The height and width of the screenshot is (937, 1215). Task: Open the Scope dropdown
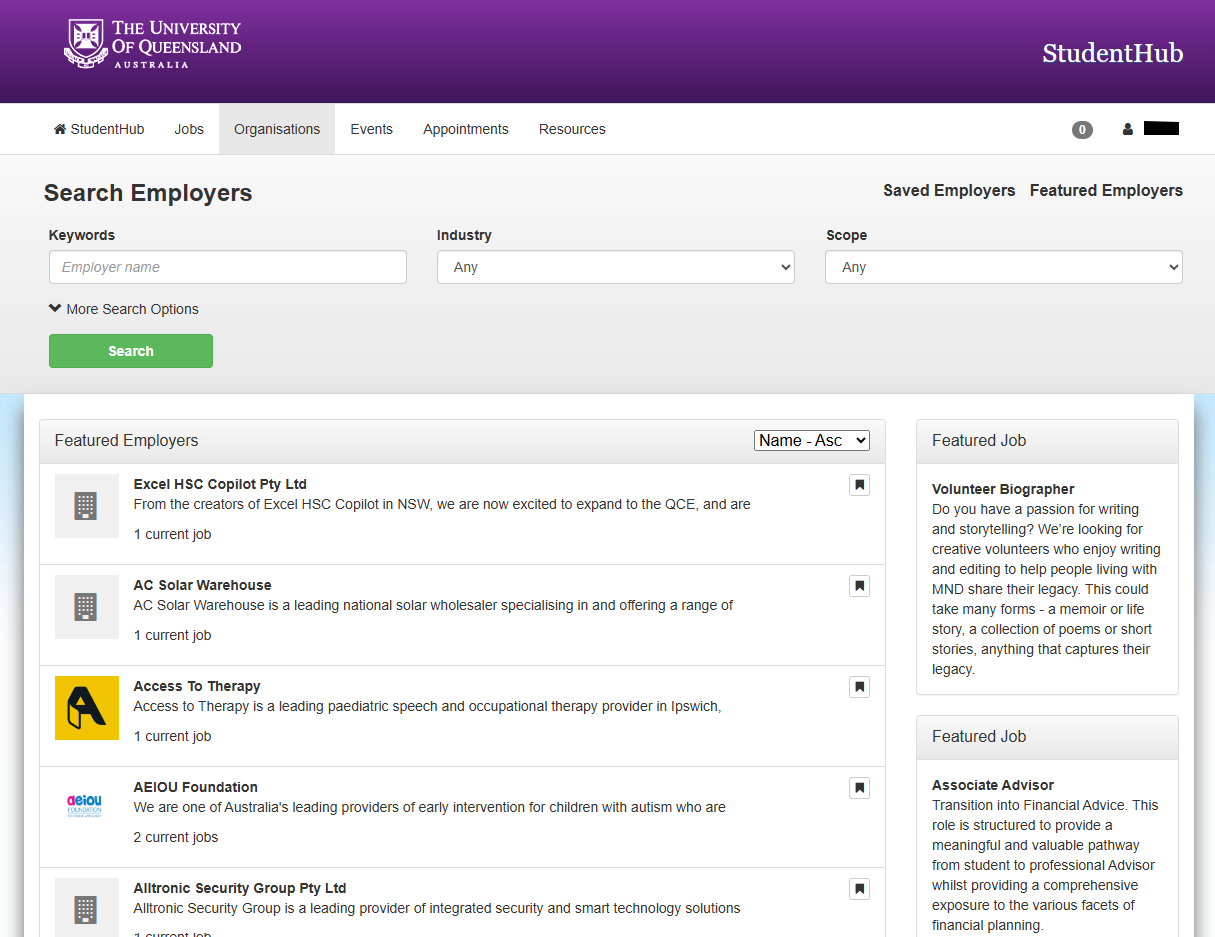coord(1004,267)
